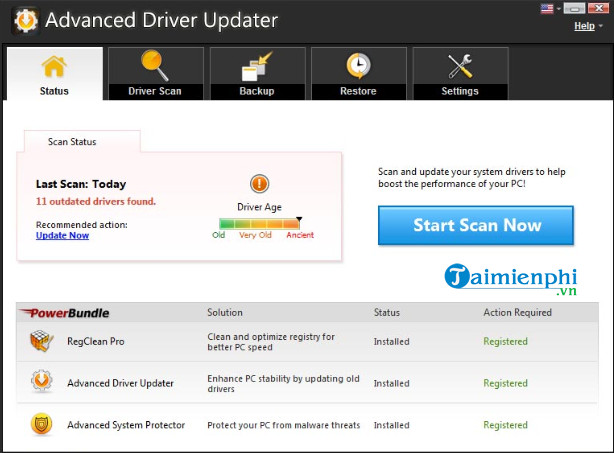The width and height of the screenshot is (614, 453).
Task: Open the language dropdown arrow beside flag
Action: coord(558,9)
